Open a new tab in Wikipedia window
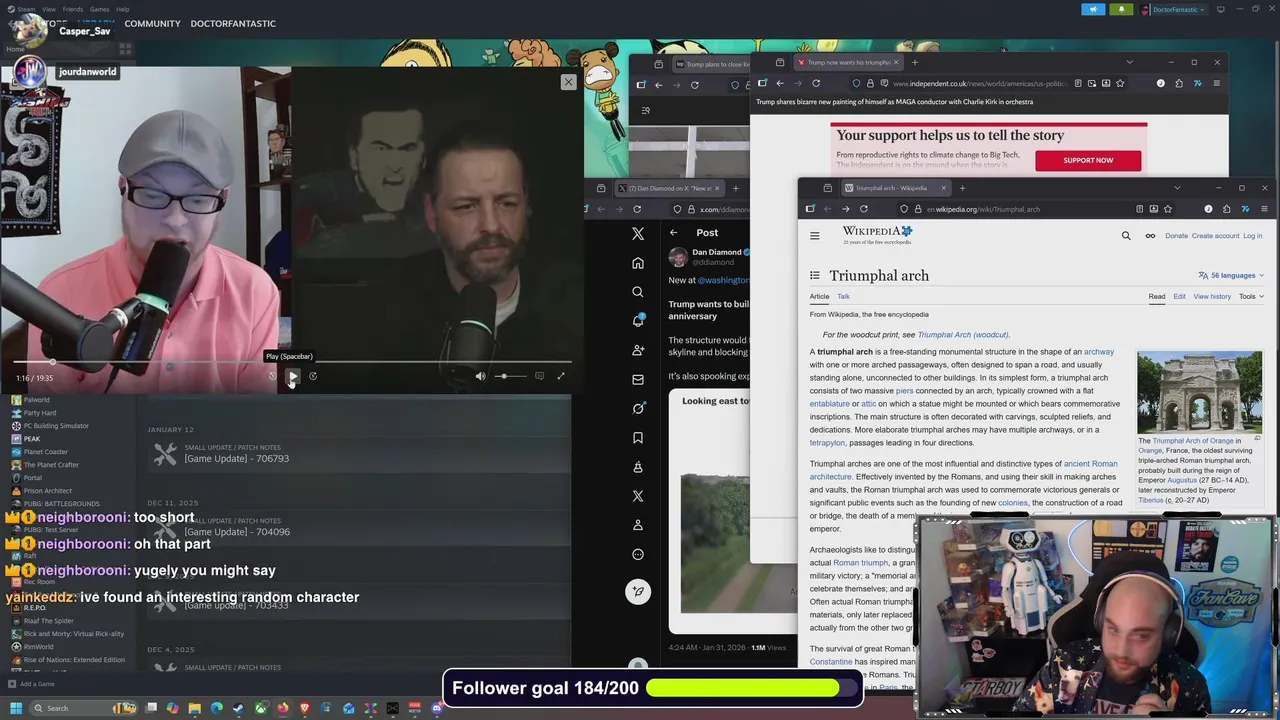Viewport: 1280px width, 720px height. (962, 188)
